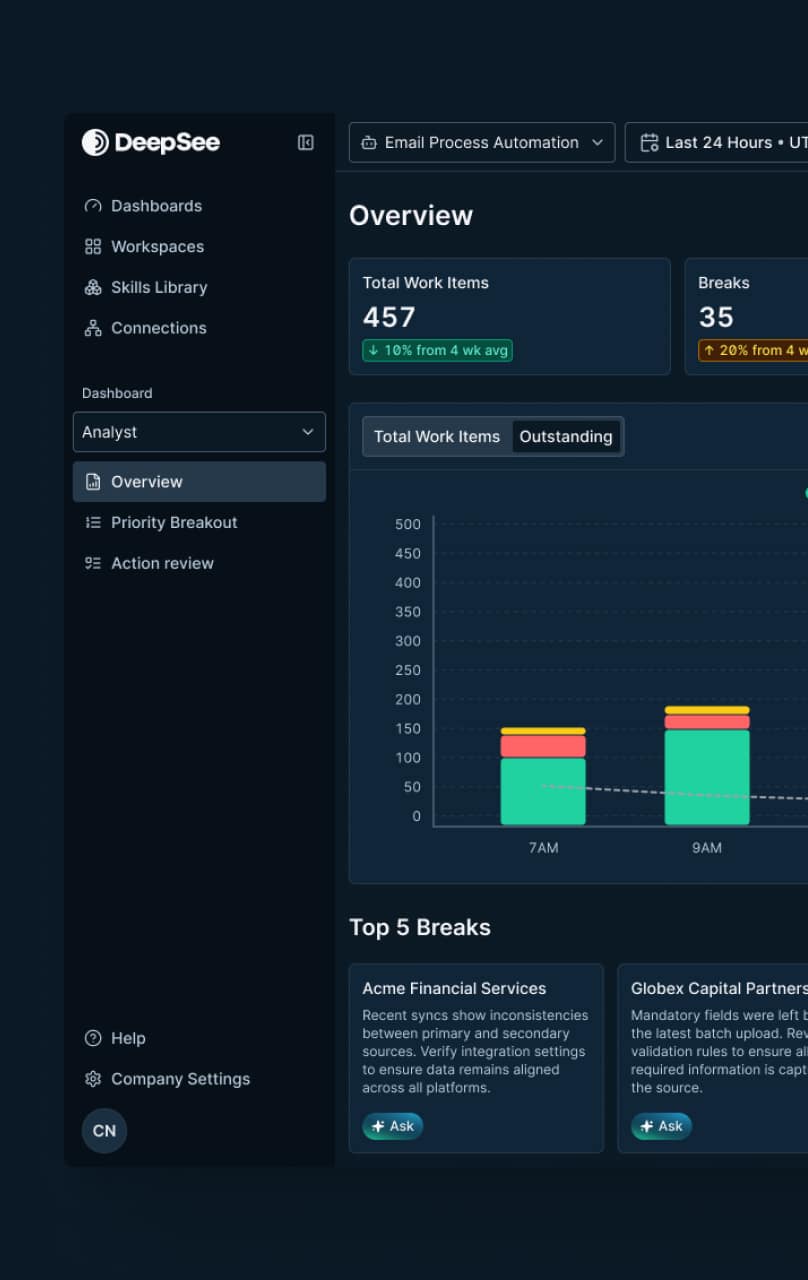Viewport: 808px width, 1280px height.
Task: Click the red segment of 9AM bar
Action: pyautogui.click(x=707, y=722)
